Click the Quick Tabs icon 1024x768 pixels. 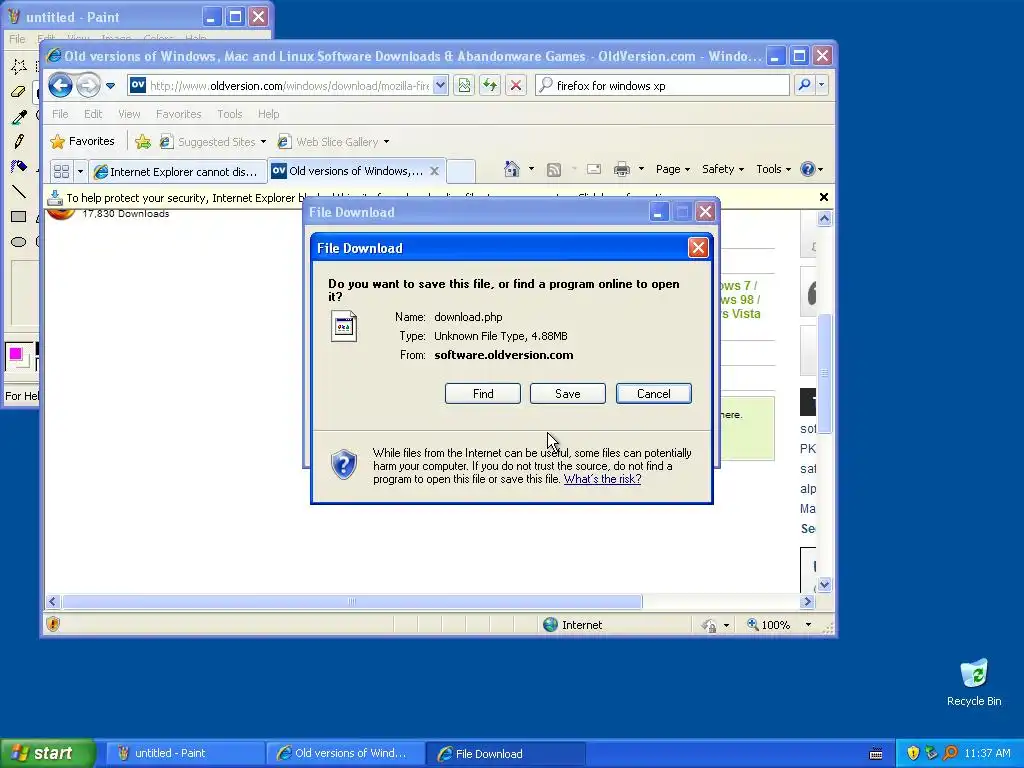pyautogui.click(x=61, y=171)
